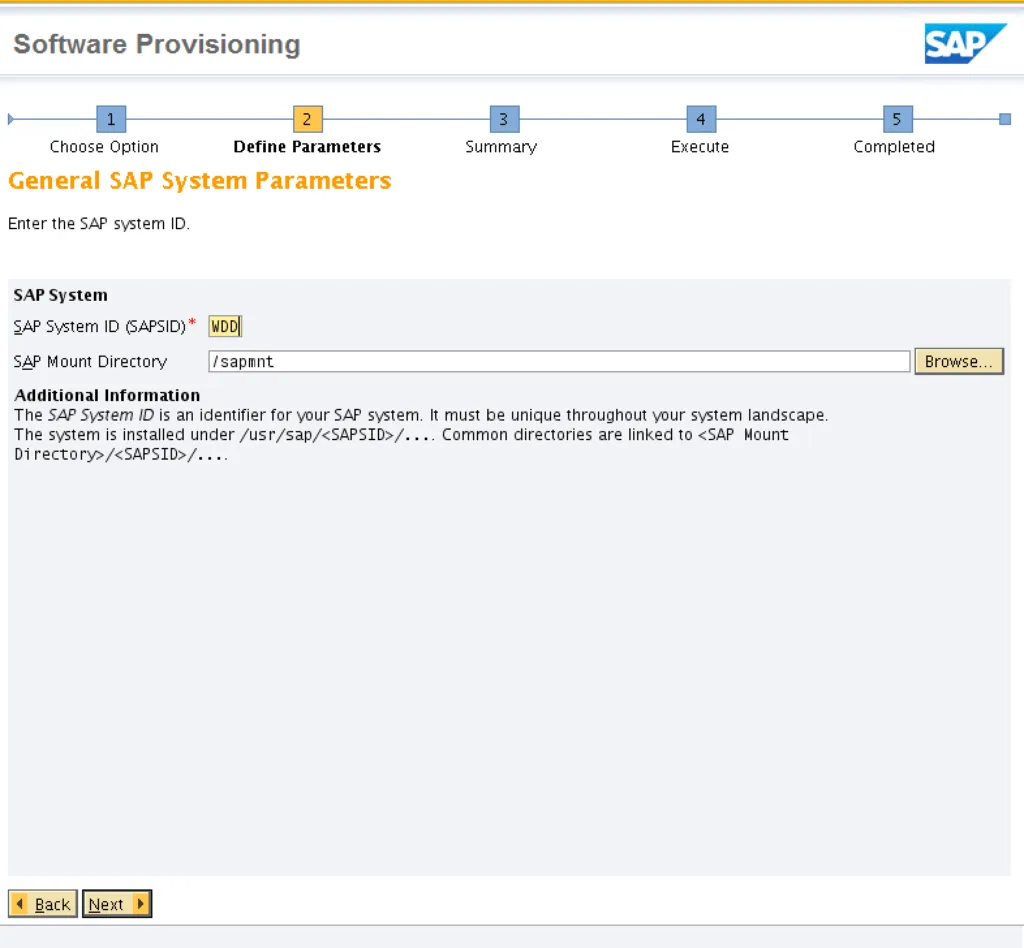The width and height of the screenshot is (1024, 948).
Task: Click the roadmap start arrow marker
Action: click(x=11, y=119)
